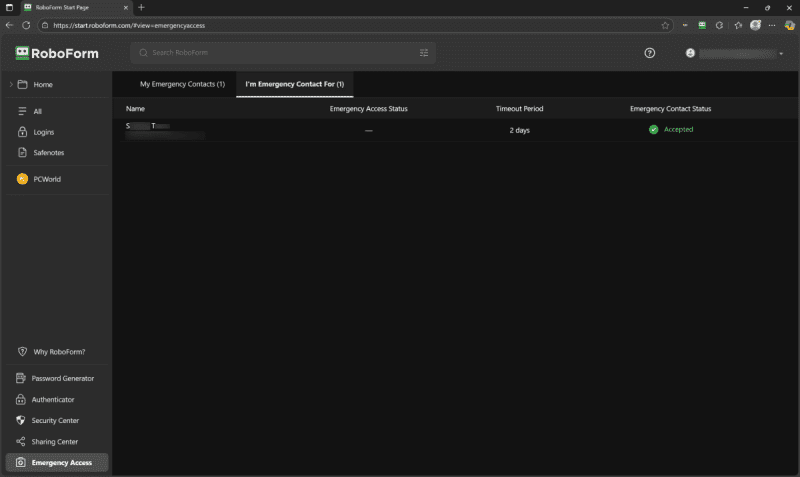Show All items in sidebar
This screenshot has height=477, width=800.
[x=37, y=111]
